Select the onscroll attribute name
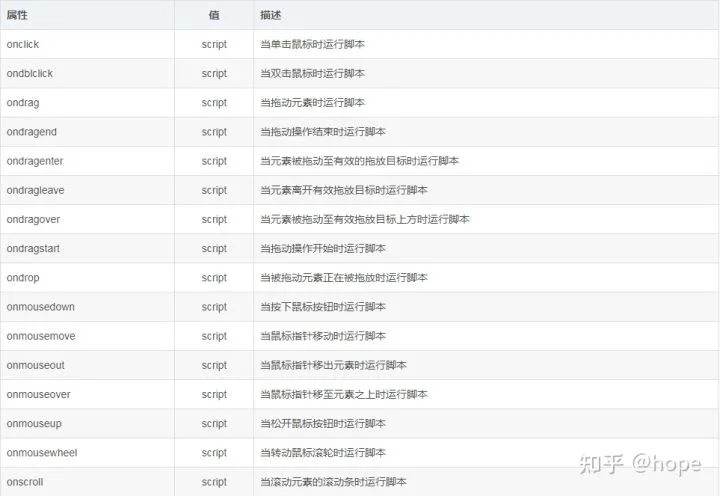 click(x=25, y=482)
